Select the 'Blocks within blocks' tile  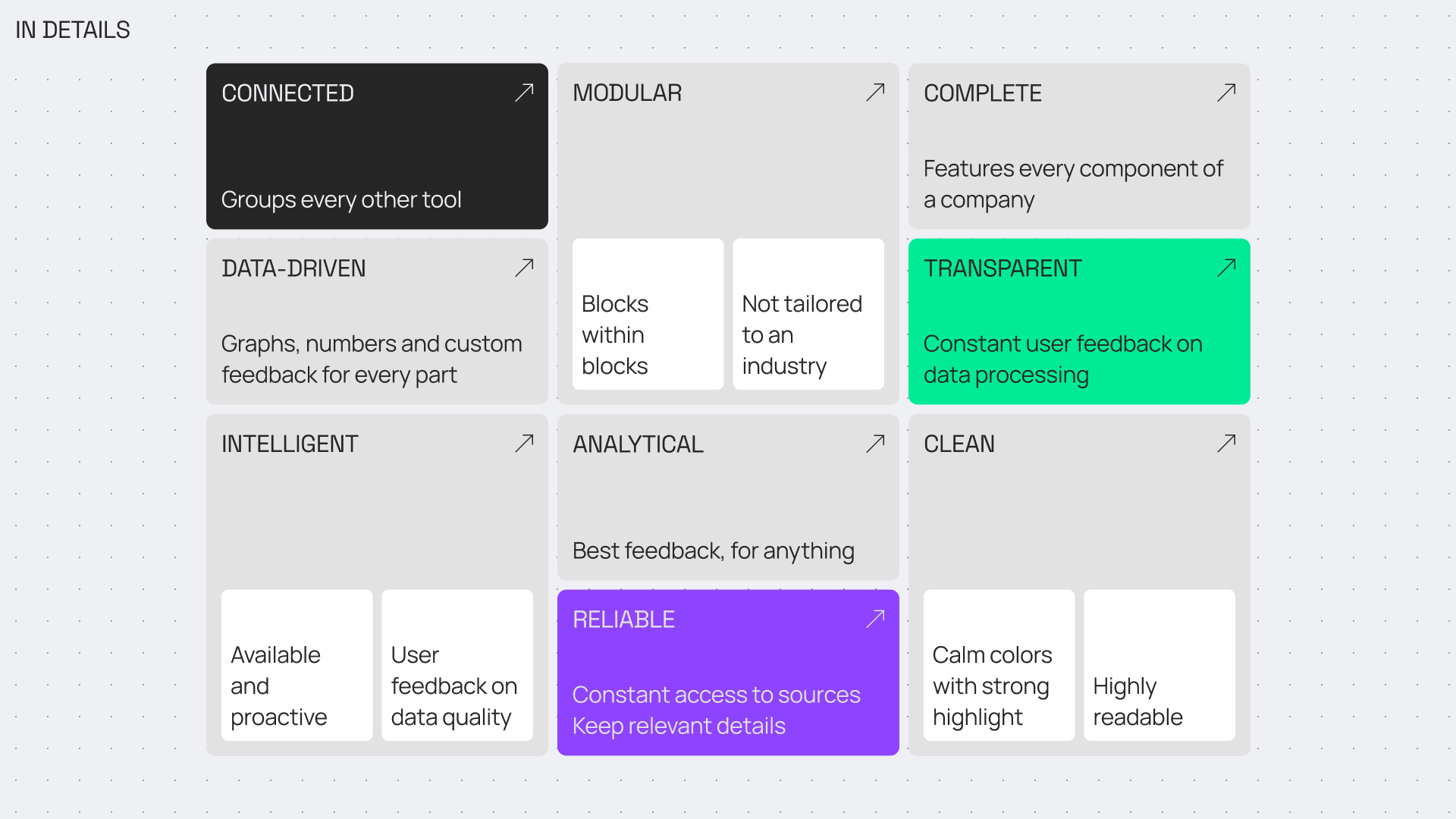[648, 315]
